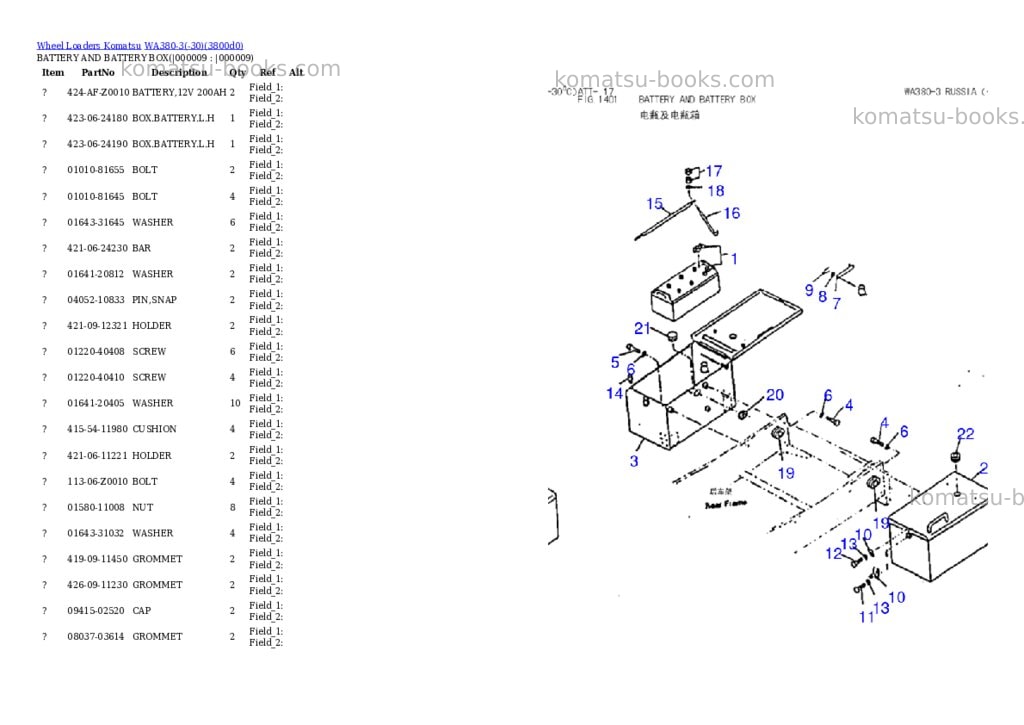Click callout number 1 beside battery
This screenshot has height=725, width=1024.
pyautogui.click(x=734, y=259)
